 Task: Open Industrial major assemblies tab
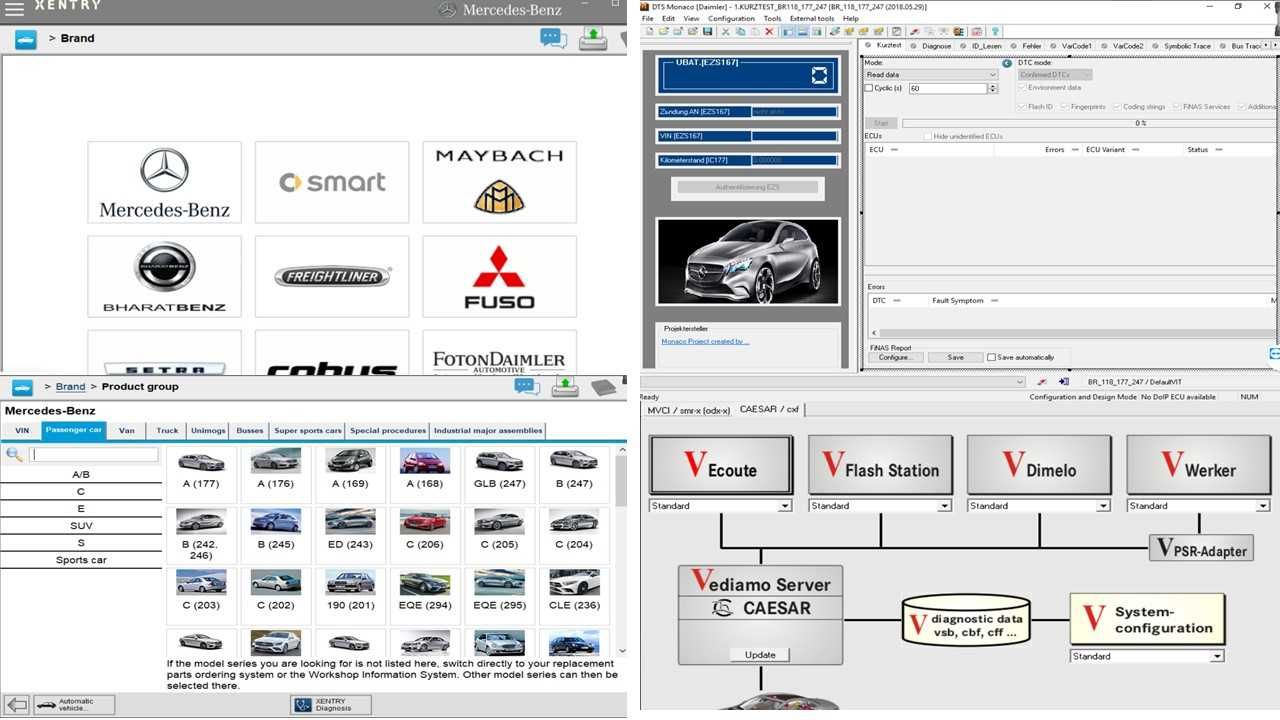coord(489,431)
